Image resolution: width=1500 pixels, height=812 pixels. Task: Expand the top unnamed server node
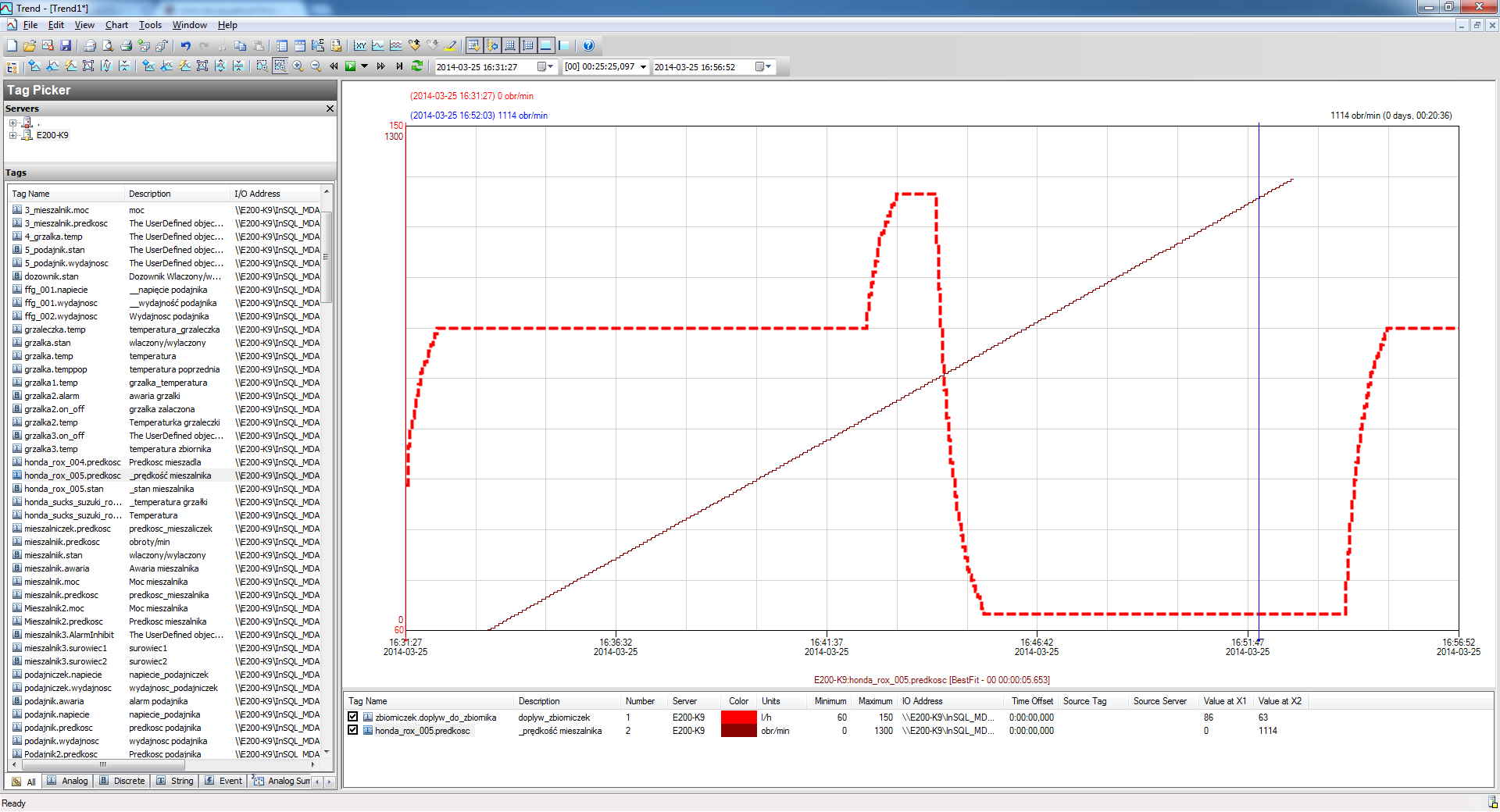click(12, 123)
